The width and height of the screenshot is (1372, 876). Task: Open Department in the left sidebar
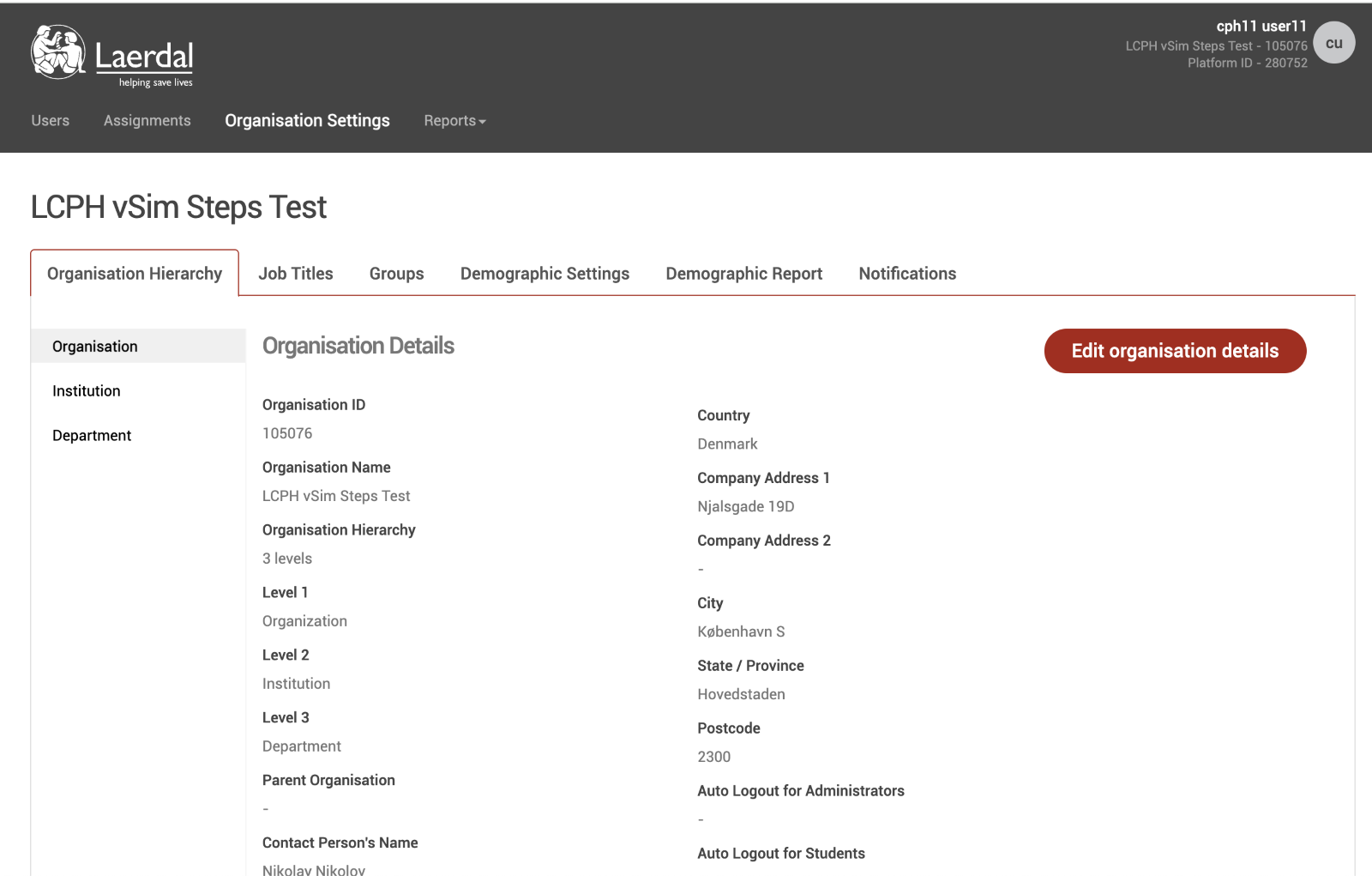click(x=92, y=436)
